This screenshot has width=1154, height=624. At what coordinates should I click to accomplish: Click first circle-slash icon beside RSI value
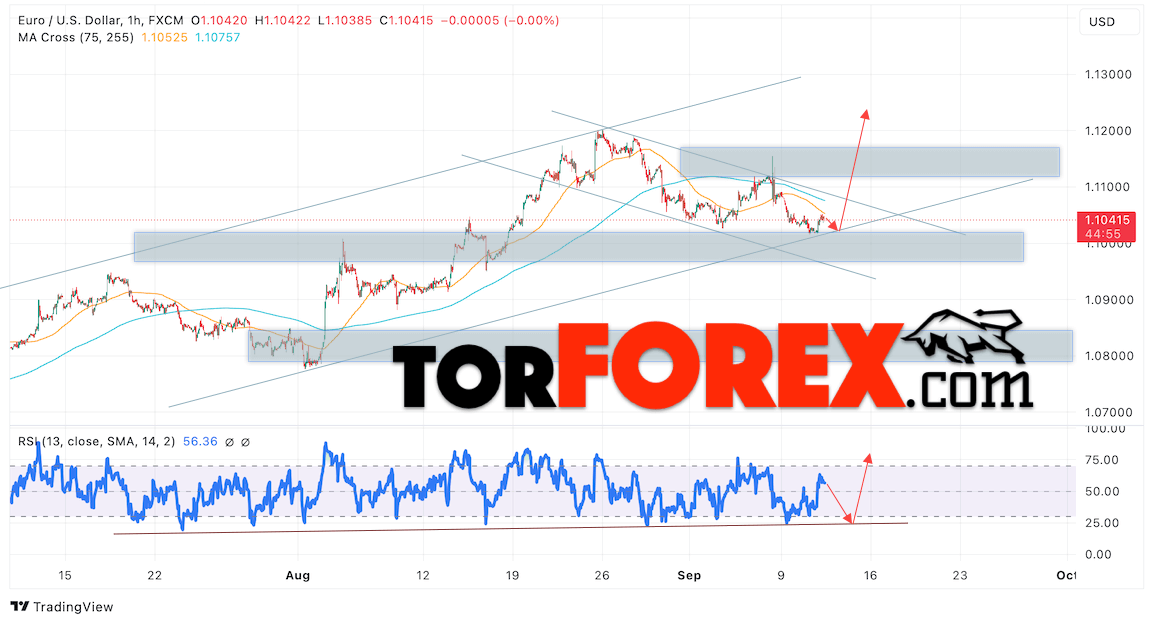pyautogui.click(x=229, y=442)
